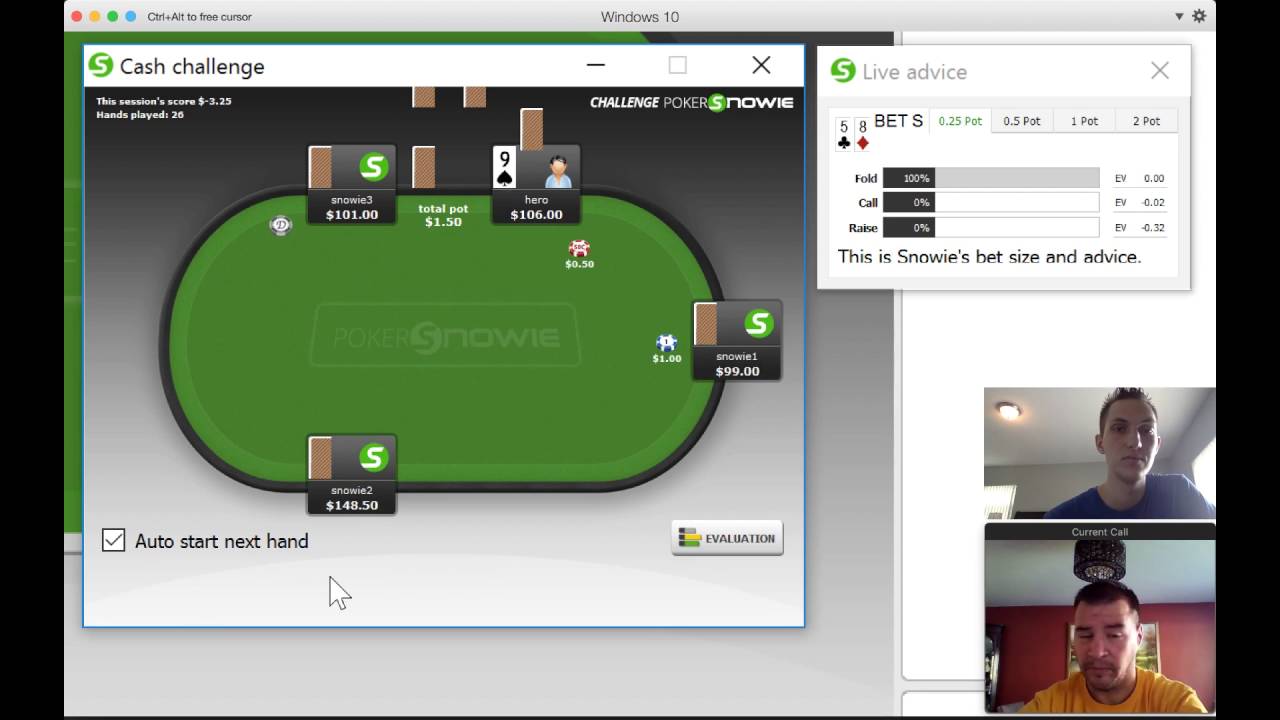The image size is (1280, 720).
Task: Select the 2 Pot tab
Action: (x=1146, y=121)
